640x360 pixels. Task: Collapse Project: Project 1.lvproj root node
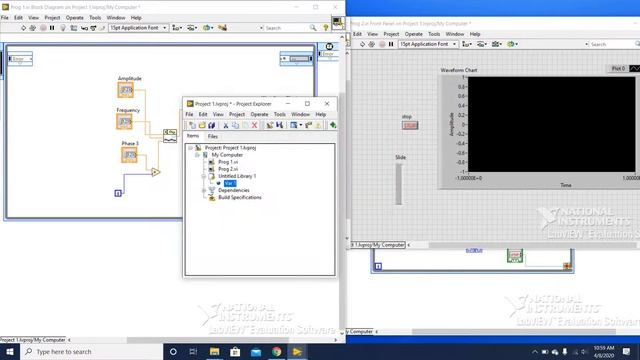[190, 148]
